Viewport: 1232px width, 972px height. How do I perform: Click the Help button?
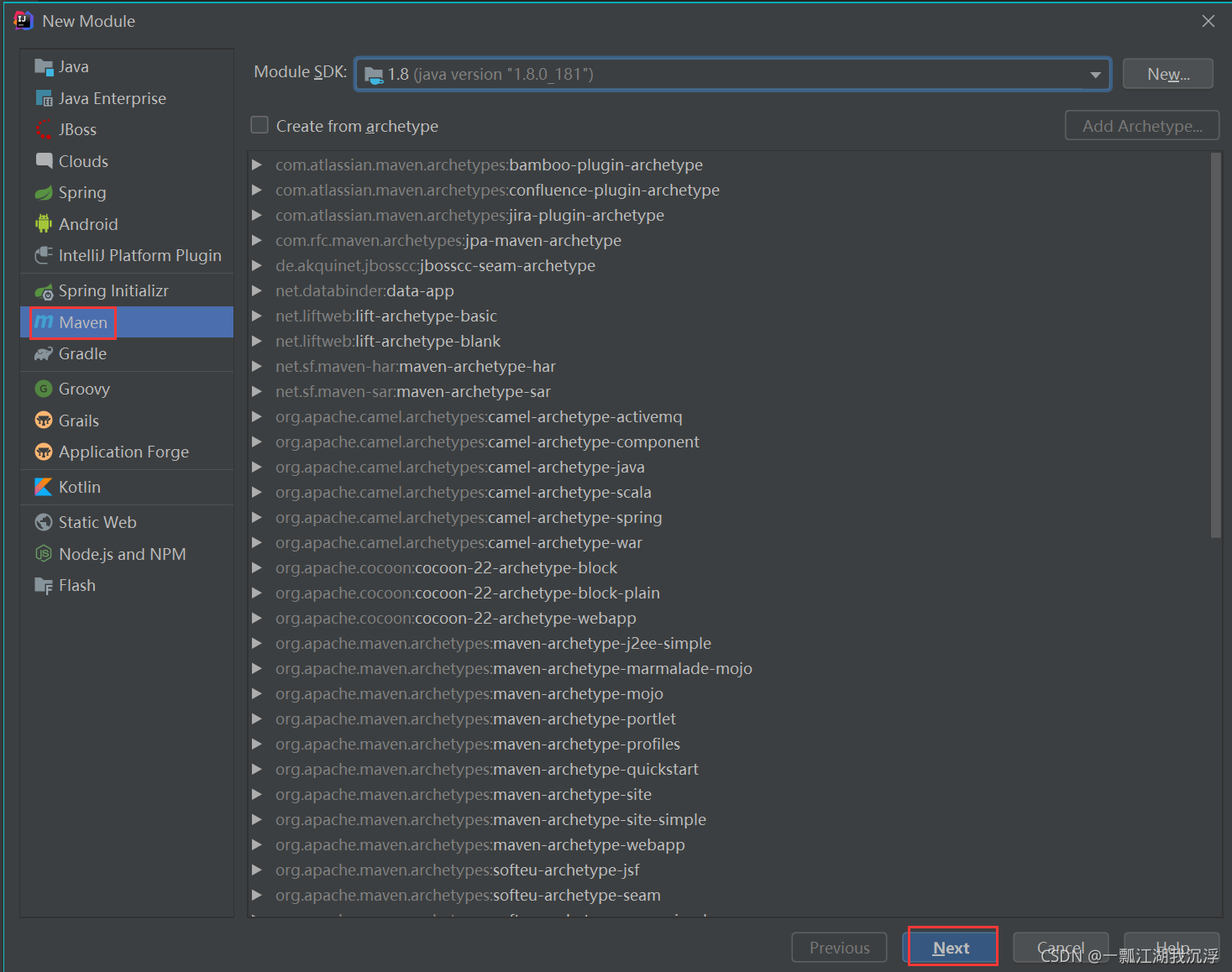point(1172,948)
